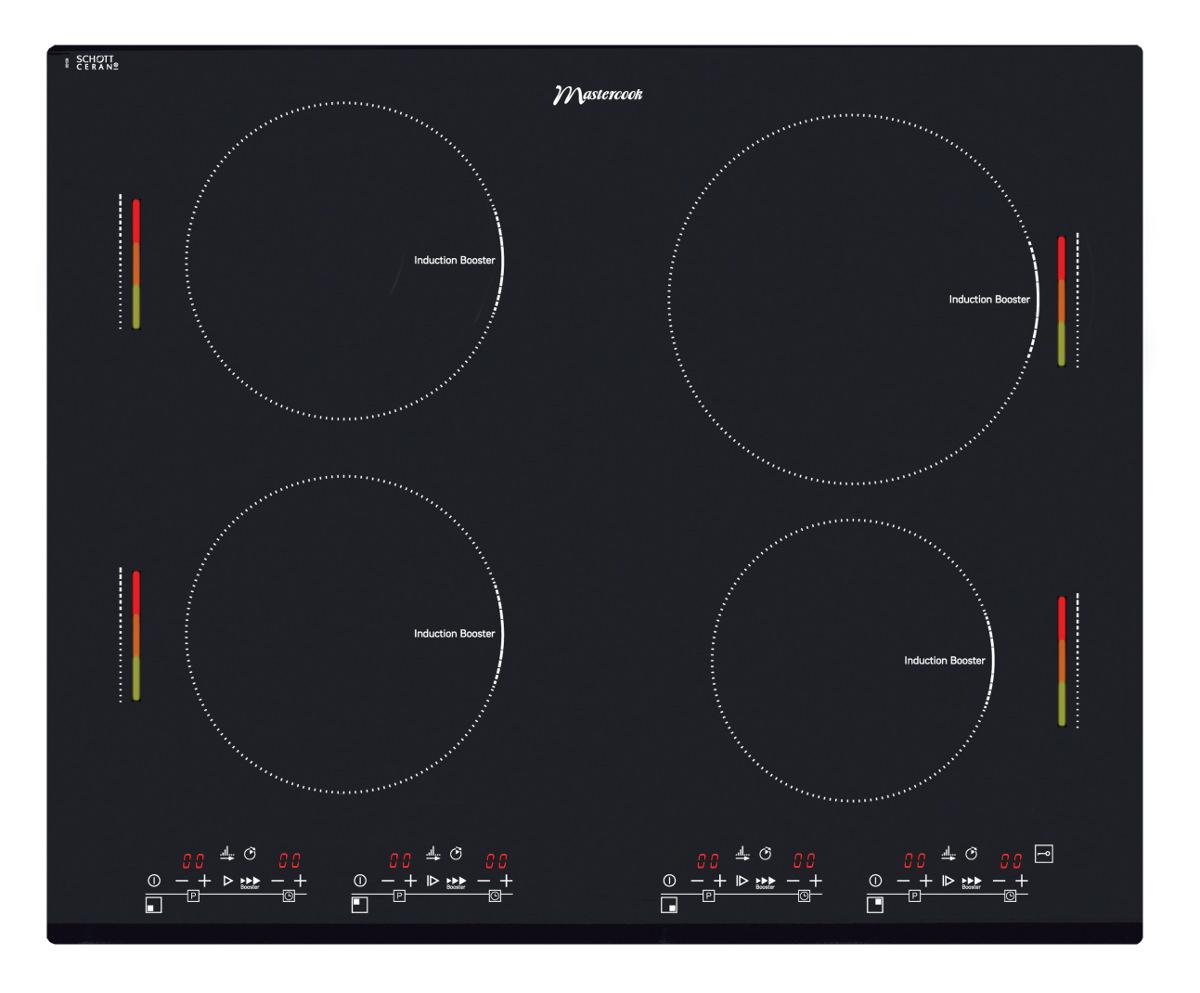
Task: Increase timer of front-left zone
Action: pos(300,881)
